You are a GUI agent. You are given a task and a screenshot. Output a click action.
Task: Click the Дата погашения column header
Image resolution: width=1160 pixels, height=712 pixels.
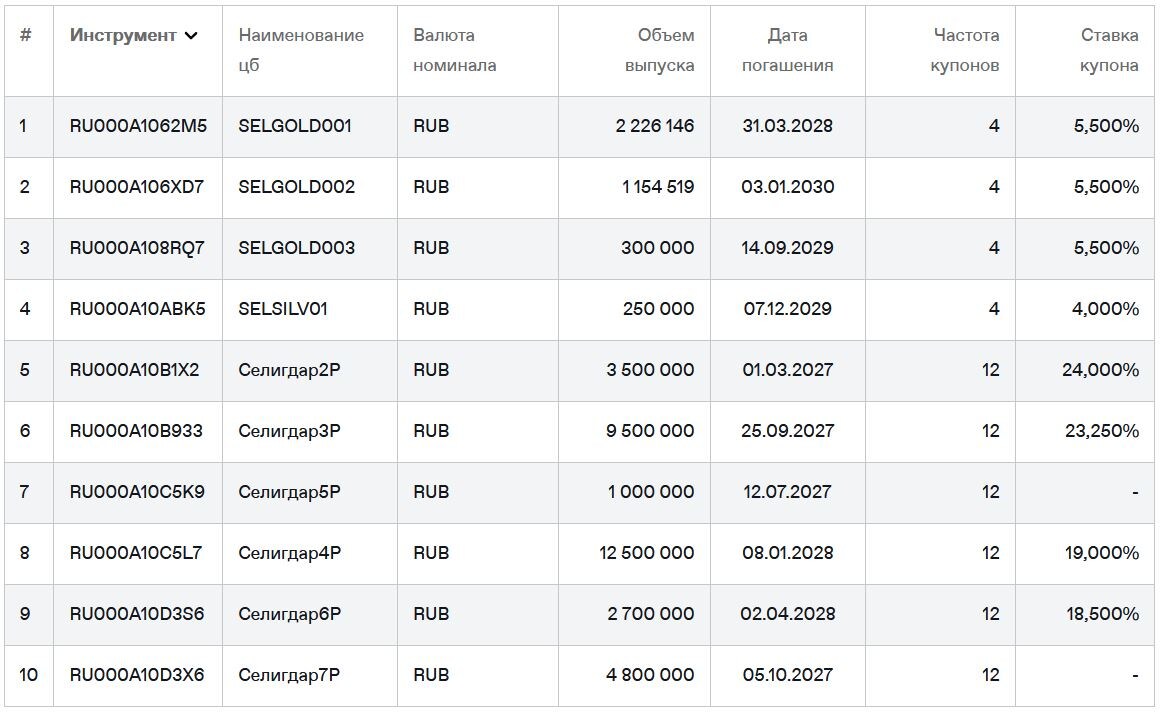pos(787,50)
